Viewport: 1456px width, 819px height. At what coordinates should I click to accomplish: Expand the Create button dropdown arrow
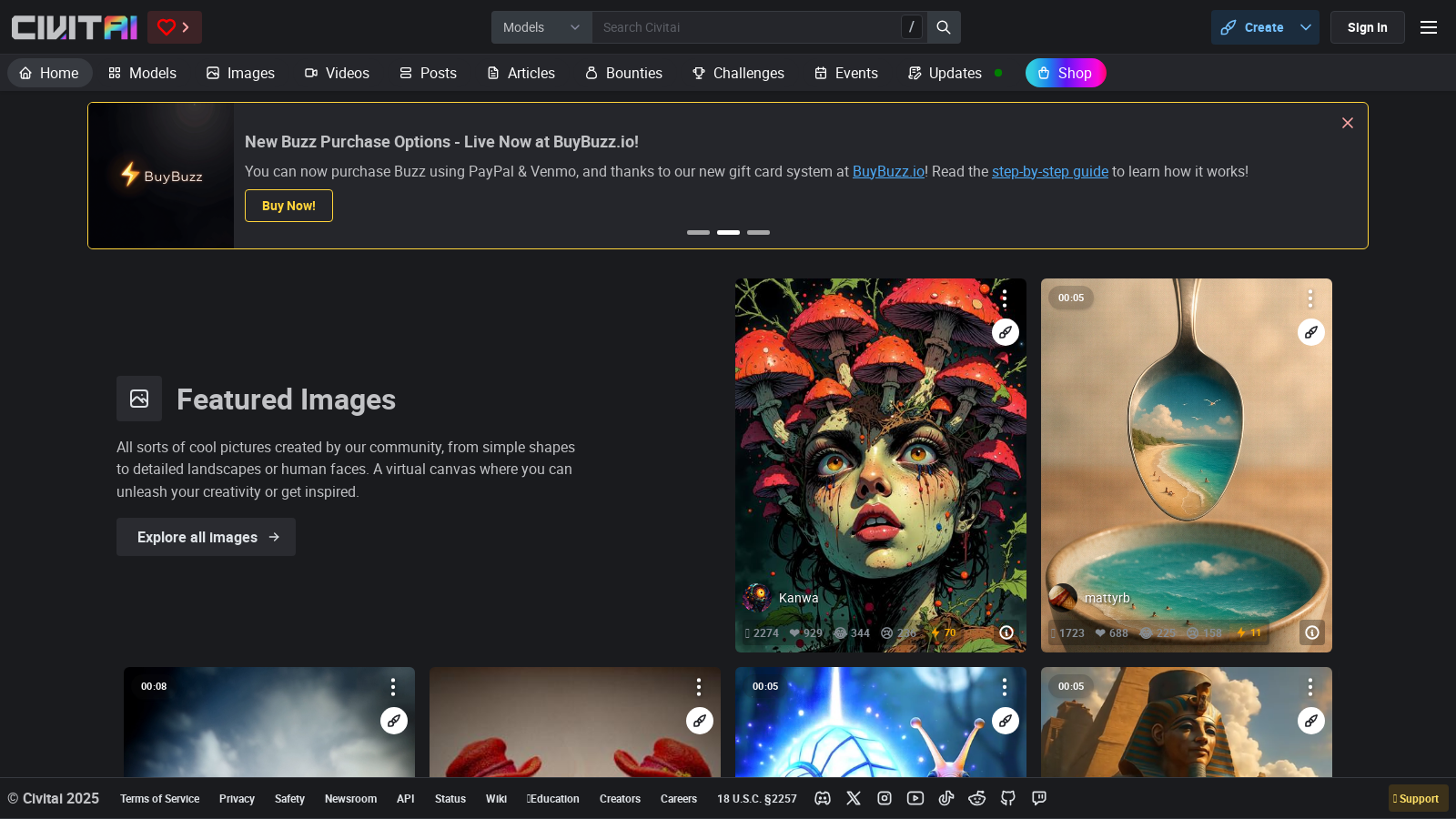(x=1306, y=27)
